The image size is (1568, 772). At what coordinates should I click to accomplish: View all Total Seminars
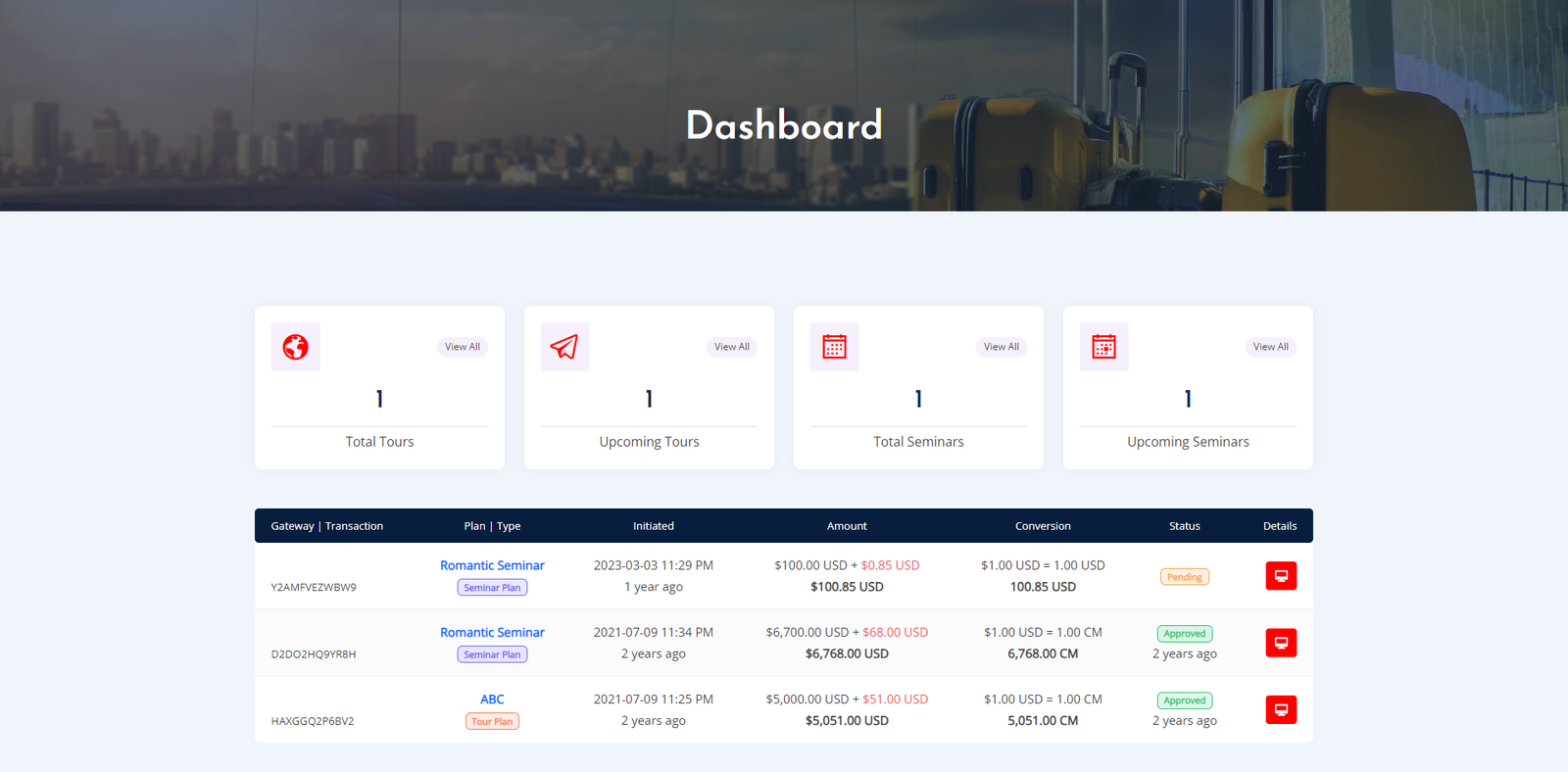click(1001, 347)
